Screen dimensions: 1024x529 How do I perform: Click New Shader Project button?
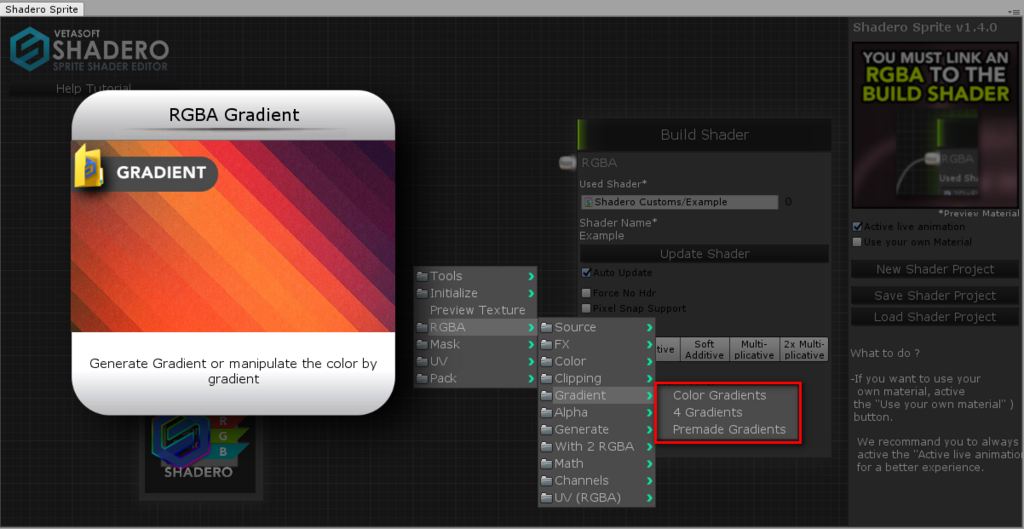pos(935,269)
